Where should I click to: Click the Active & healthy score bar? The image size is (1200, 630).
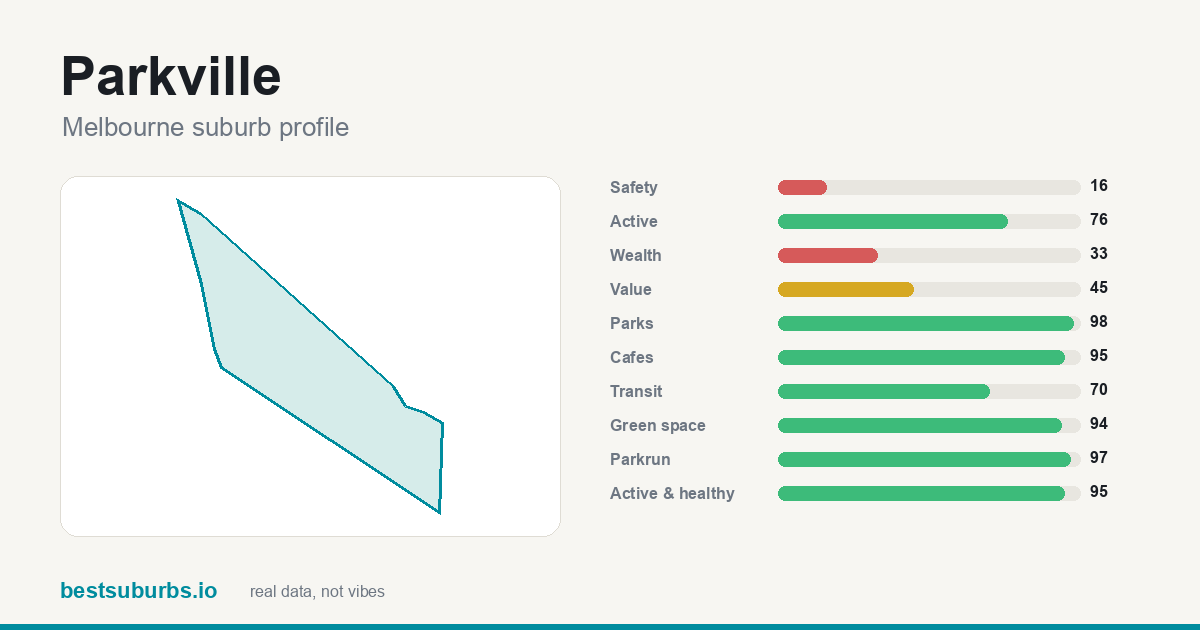921,493
